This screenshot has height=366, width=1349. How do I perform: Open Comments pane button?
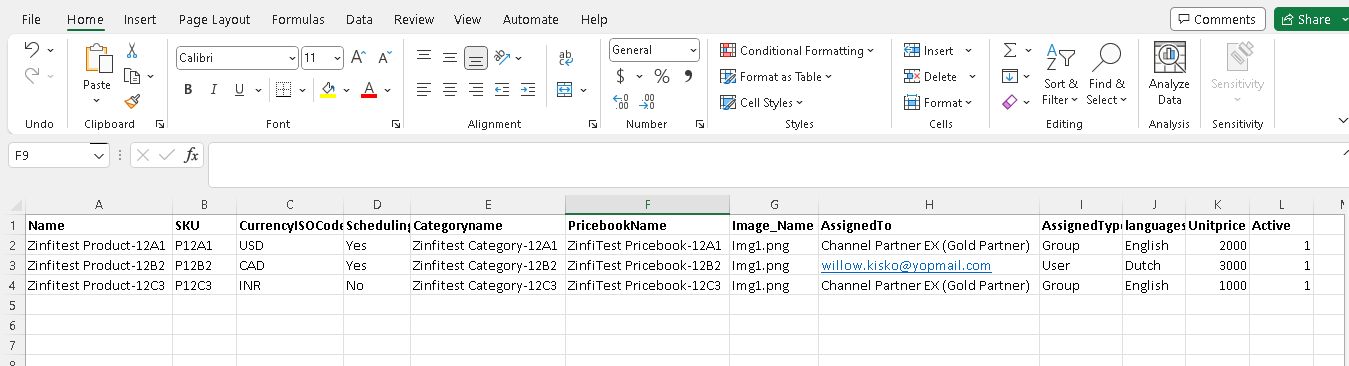[1217, 19]
